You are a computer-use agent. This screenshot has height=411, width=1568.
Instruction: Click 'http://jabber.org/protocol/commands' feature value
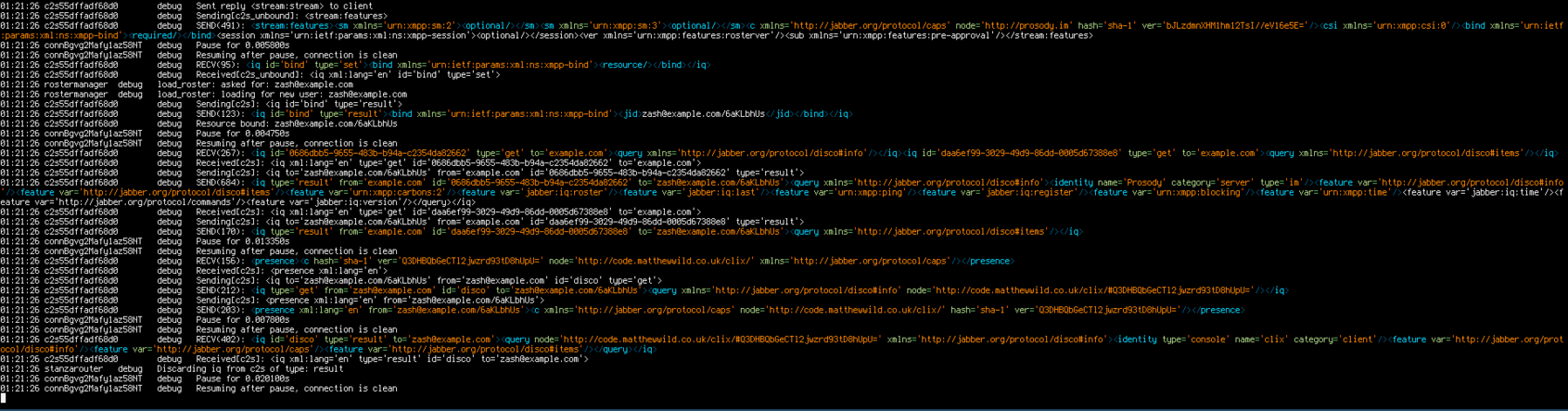148,202
